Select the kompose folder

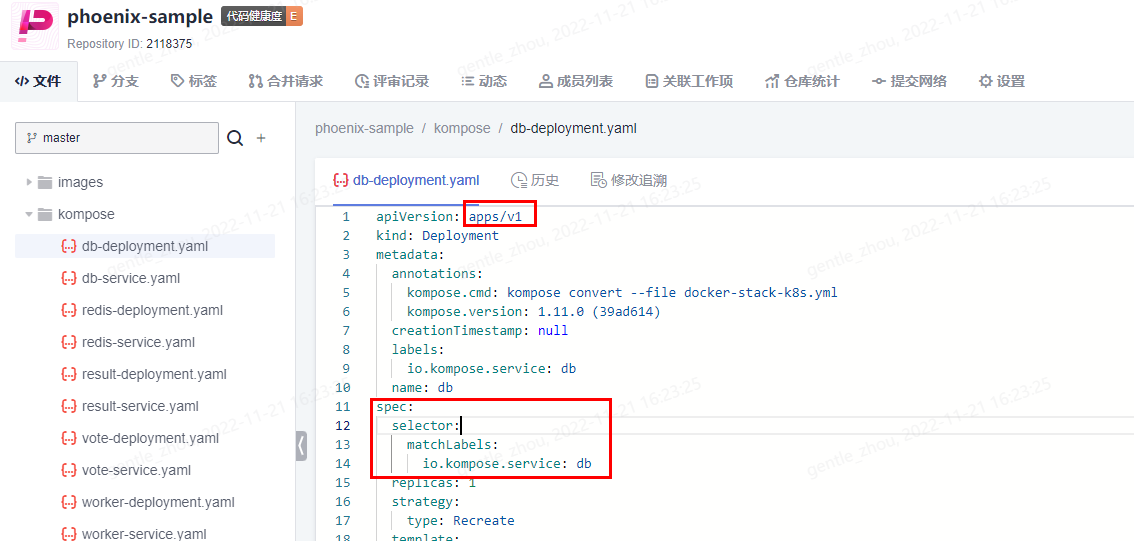point(86,214)
